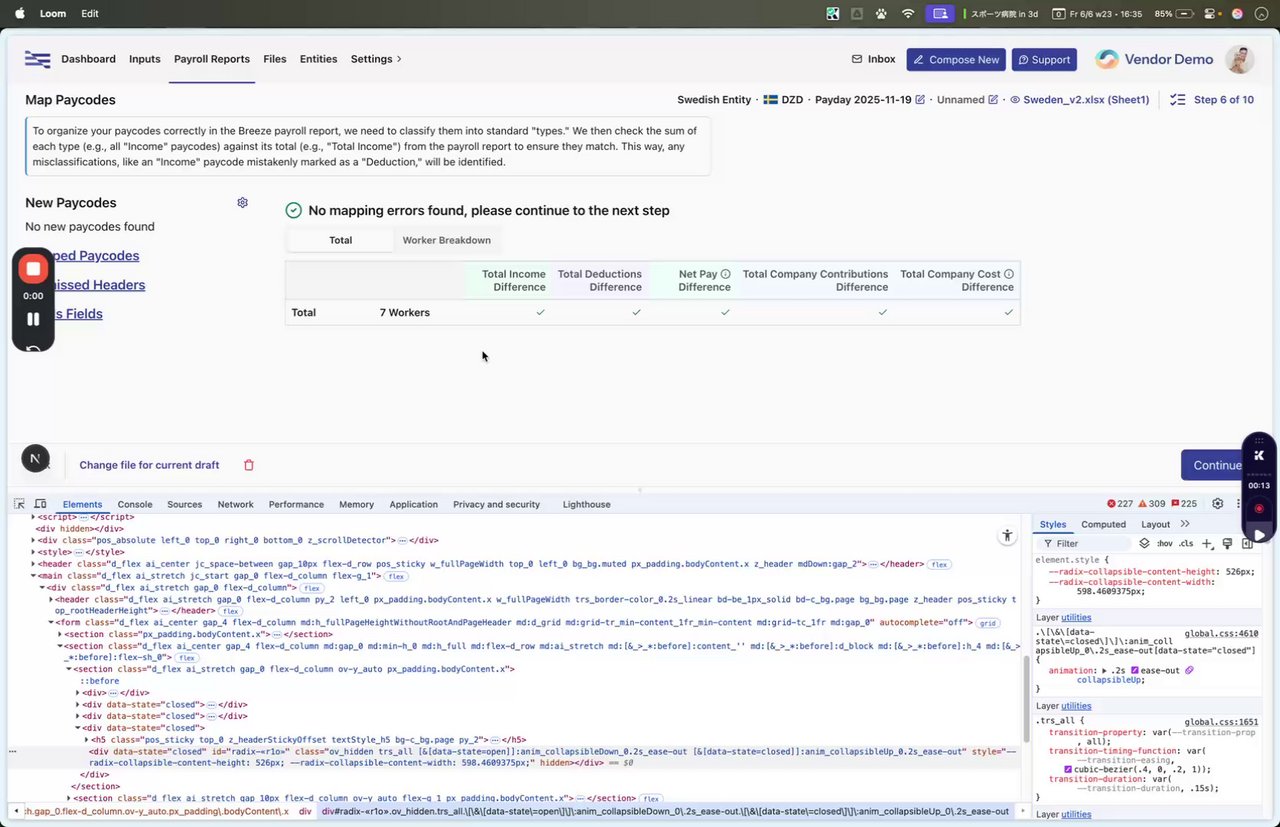
Task: Activate the DevTools element inspector tool
Action: tap(19, 504)
